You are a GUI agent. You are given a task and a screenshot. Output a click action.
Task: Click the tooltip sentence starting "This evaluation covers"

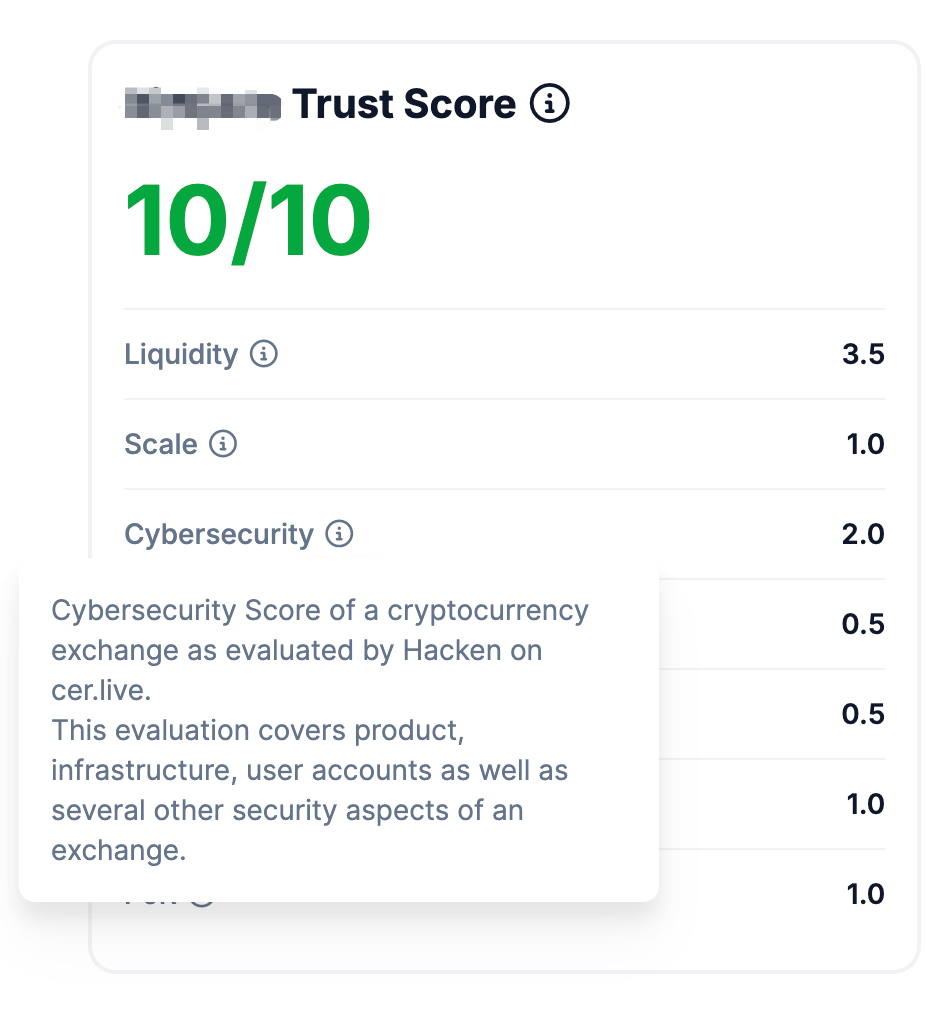pos(310,791)
